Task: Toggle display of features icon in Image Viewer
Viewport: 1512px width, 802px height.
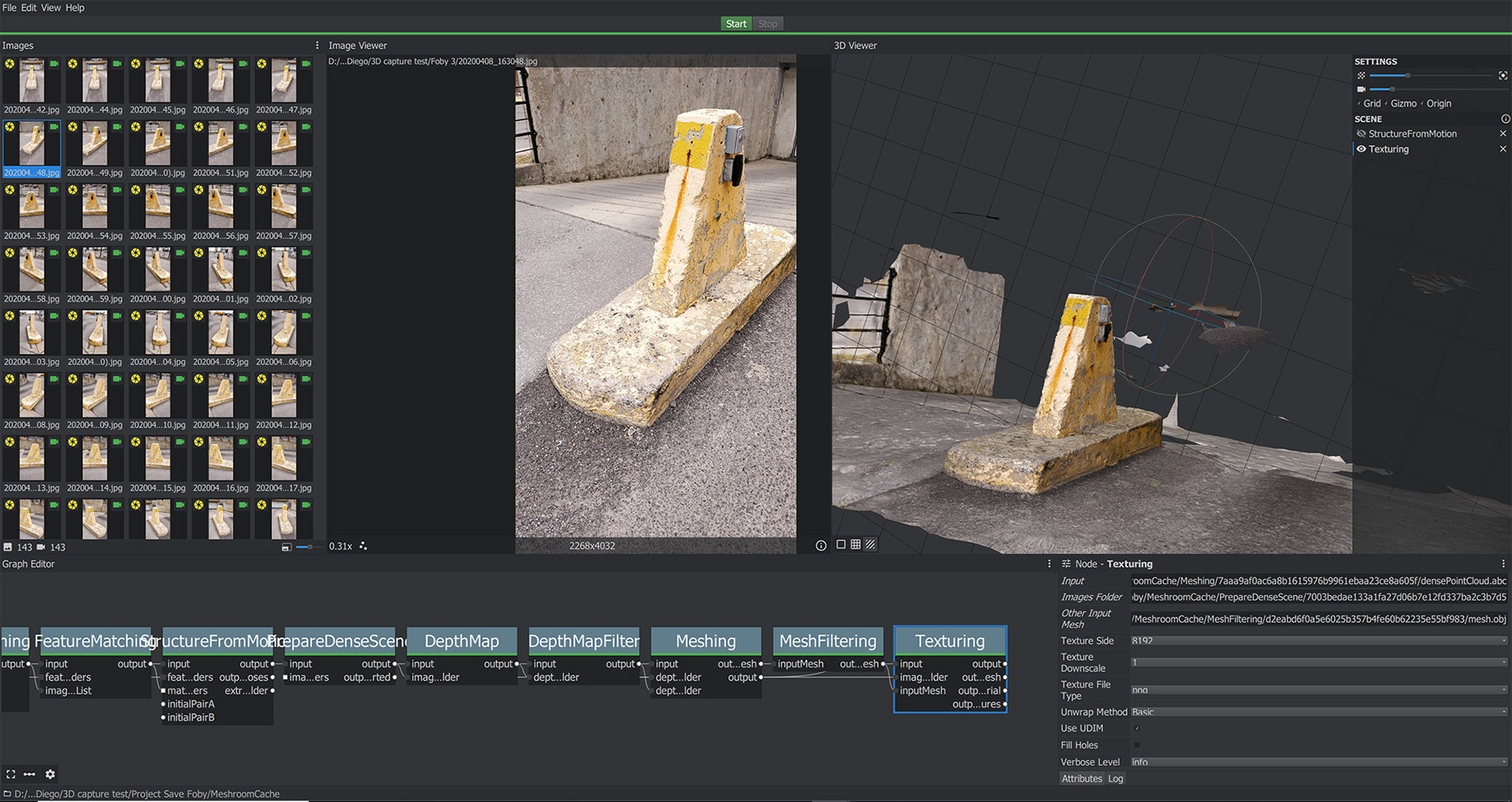Action: (x=363, y=545)
